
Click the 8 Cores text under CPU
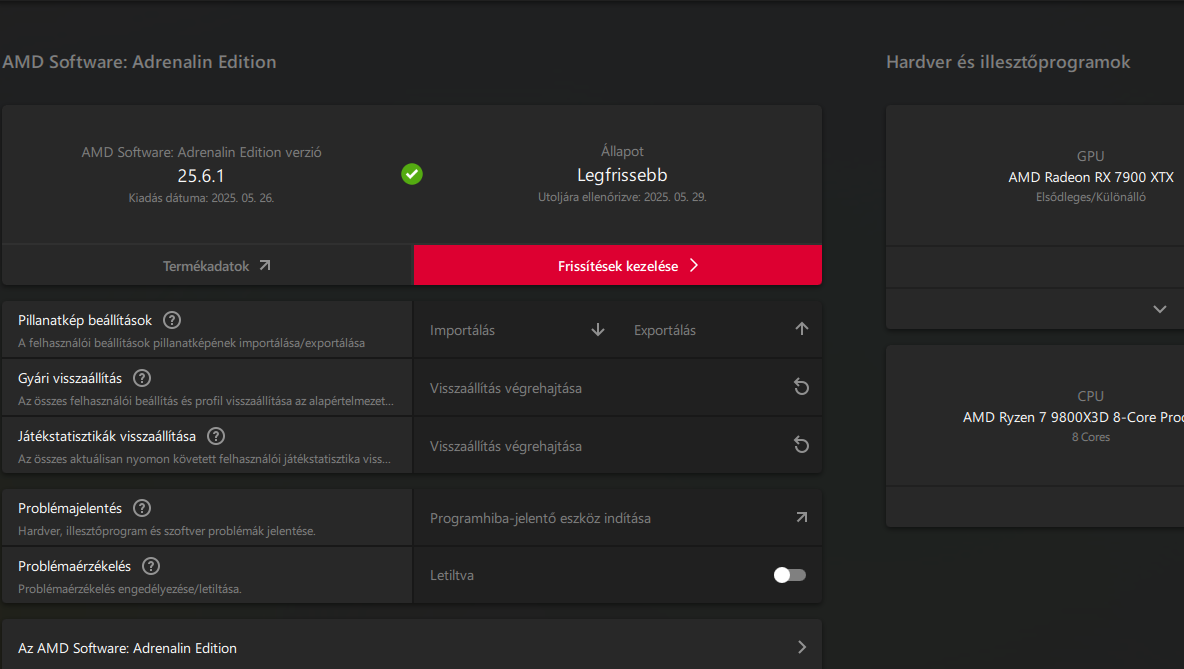[x=1090, y=437]
